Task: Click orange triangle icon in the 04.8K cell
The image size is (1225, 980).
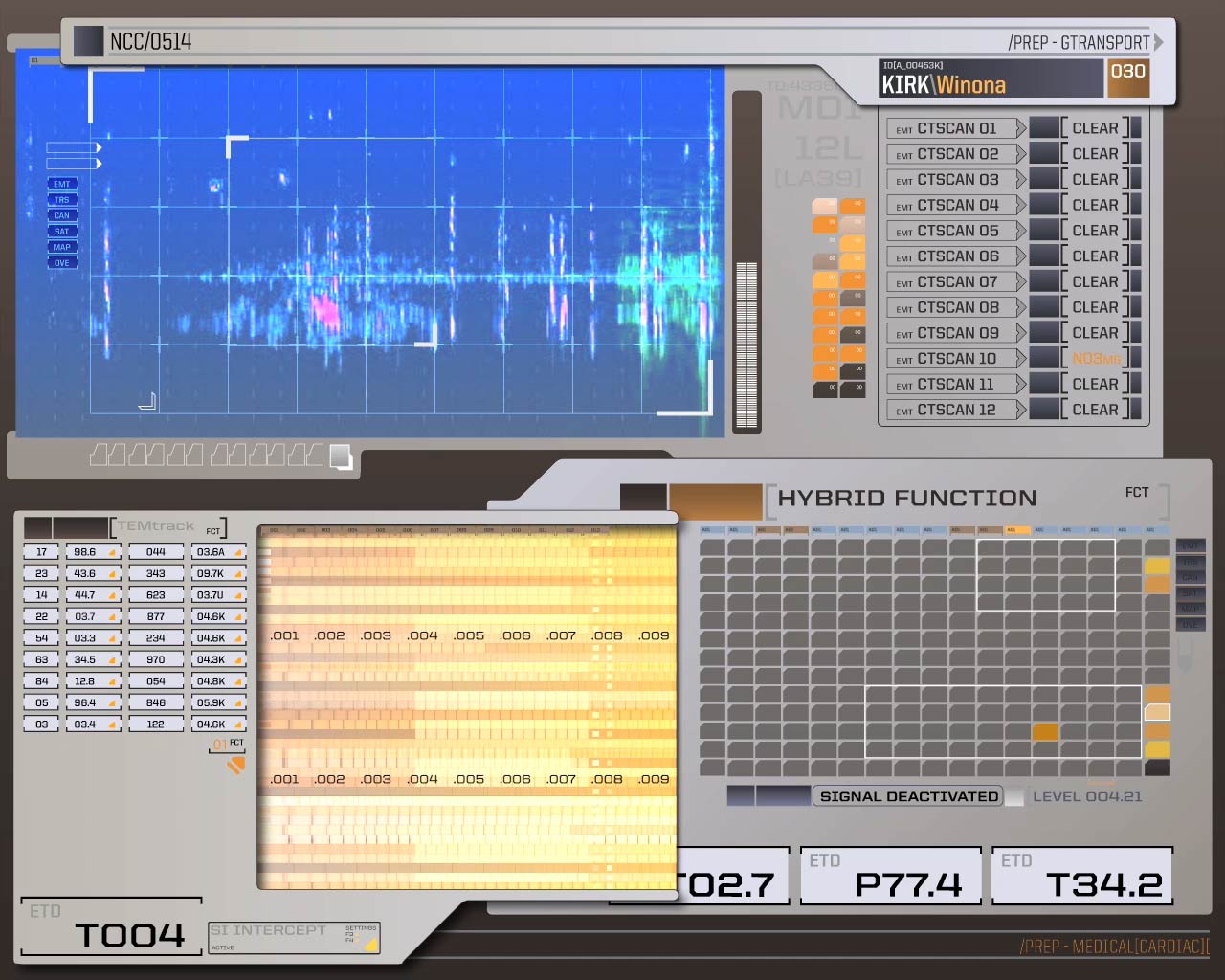Action: 237,682
